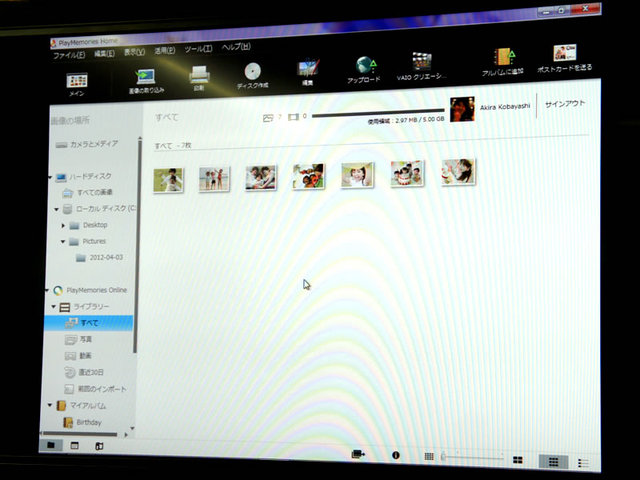Click the small grid icon beside the zoom slider
Screen dimensions: 640x480
click(x=429, y=456)
